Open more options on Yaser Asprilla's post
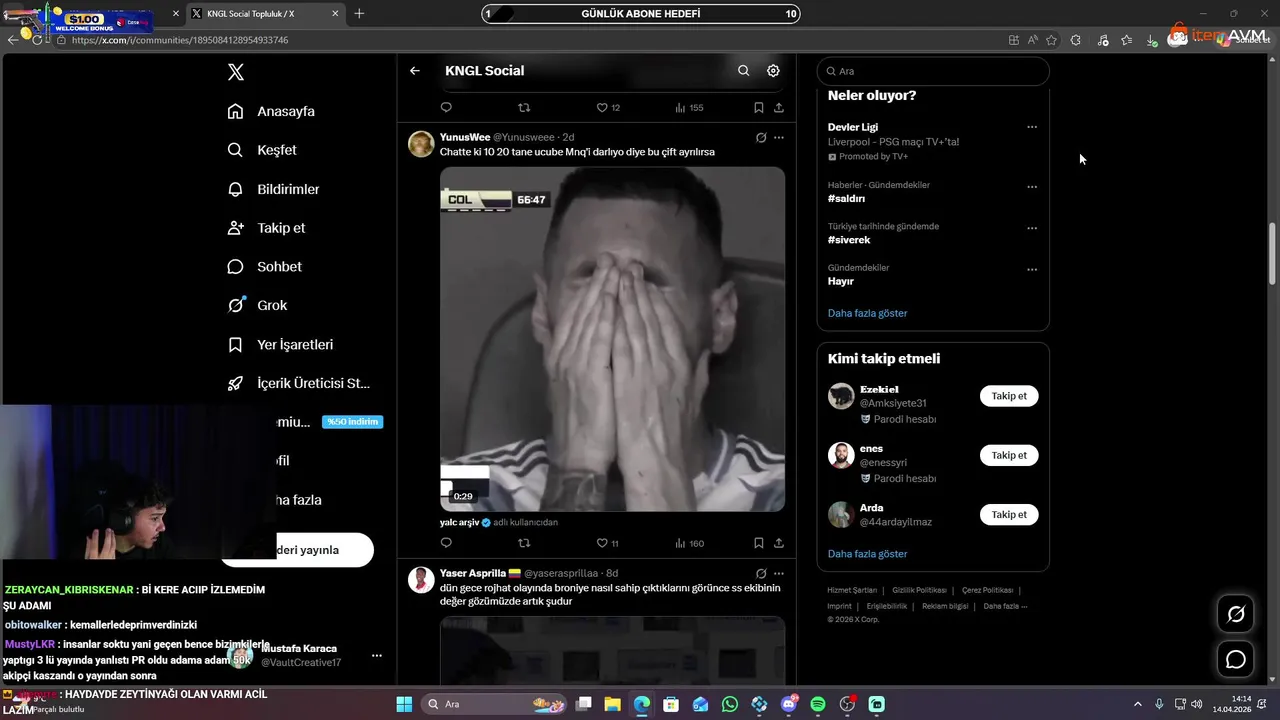This screenshot has height=720, width=1280. (x=779, y=573)
